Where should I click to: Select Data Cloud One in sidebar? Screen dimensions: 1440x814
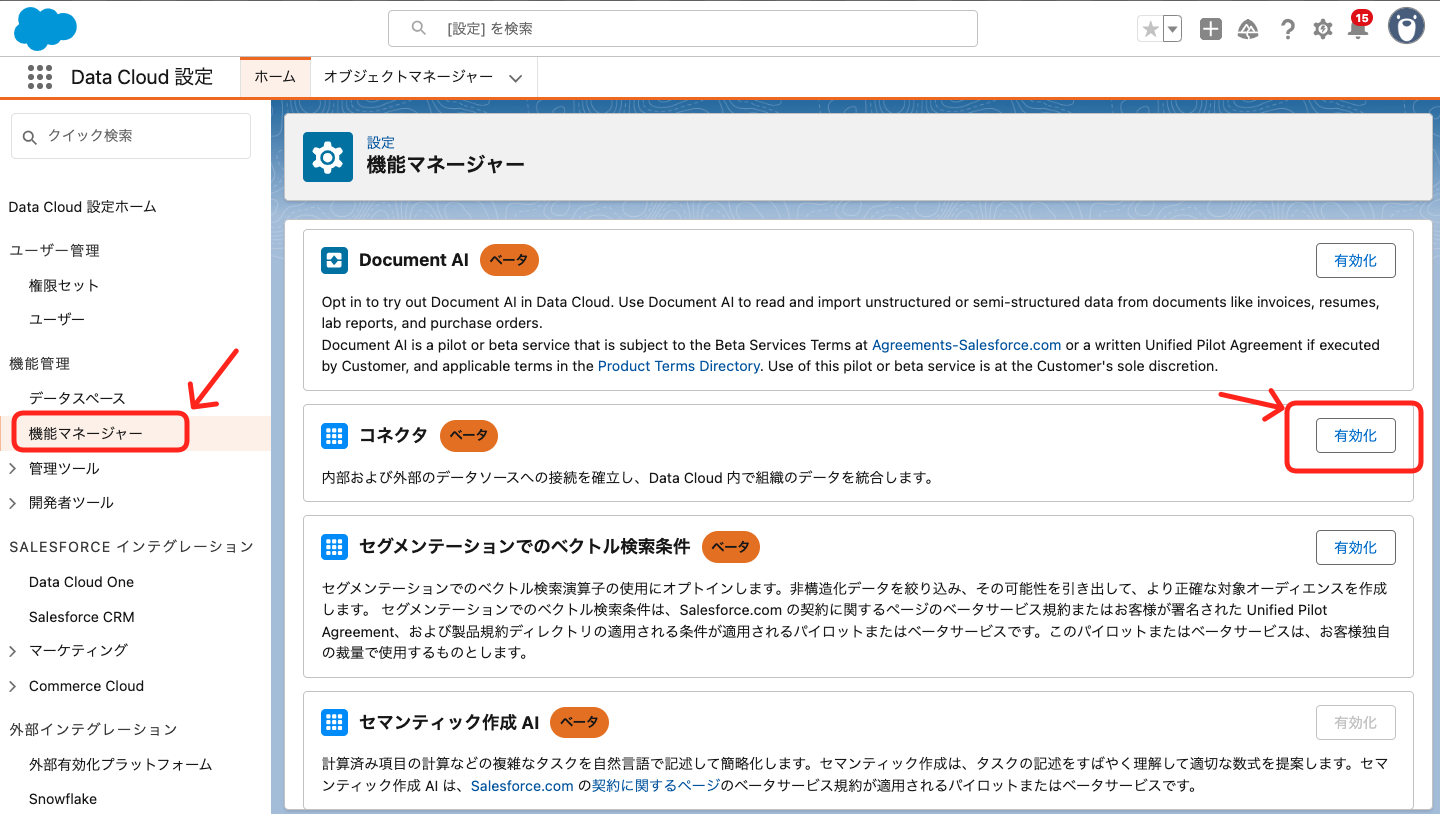point(81,582)
